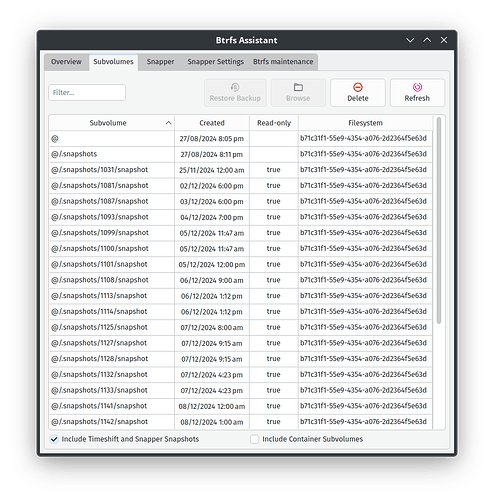Viewport: 494px width, 500px height.
Task: Select @/.snapshots/1142/snapshot row
Action: pyautogui.click(x=241, y=422)
